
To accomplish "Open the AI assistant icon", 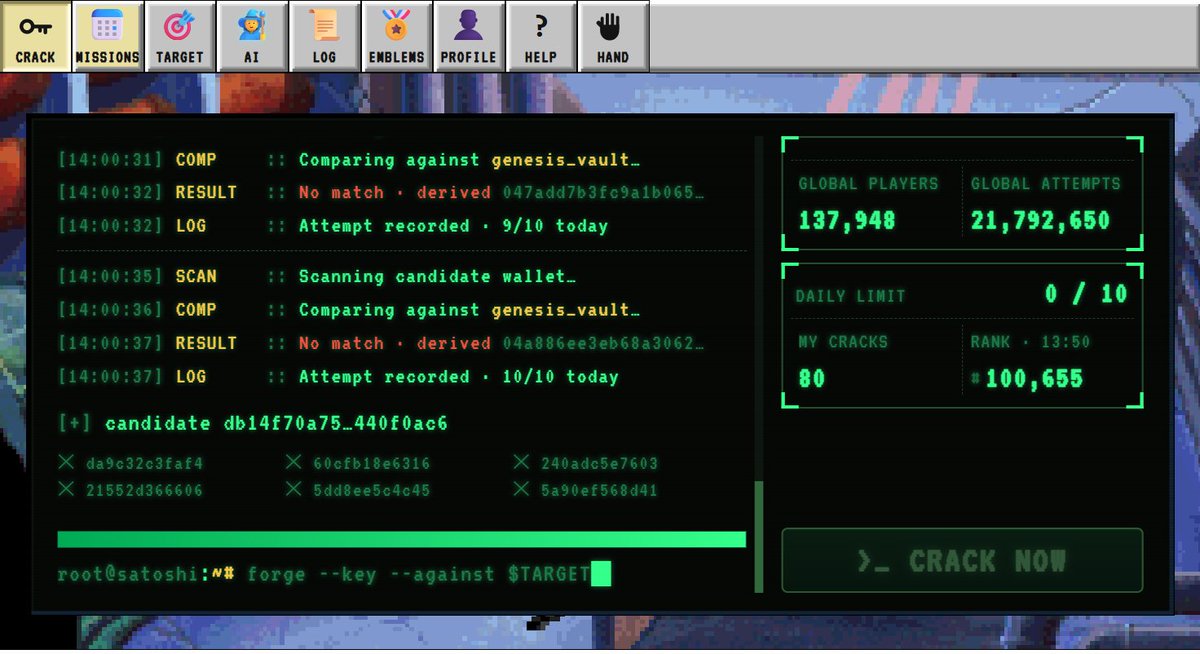I will 251,37.
